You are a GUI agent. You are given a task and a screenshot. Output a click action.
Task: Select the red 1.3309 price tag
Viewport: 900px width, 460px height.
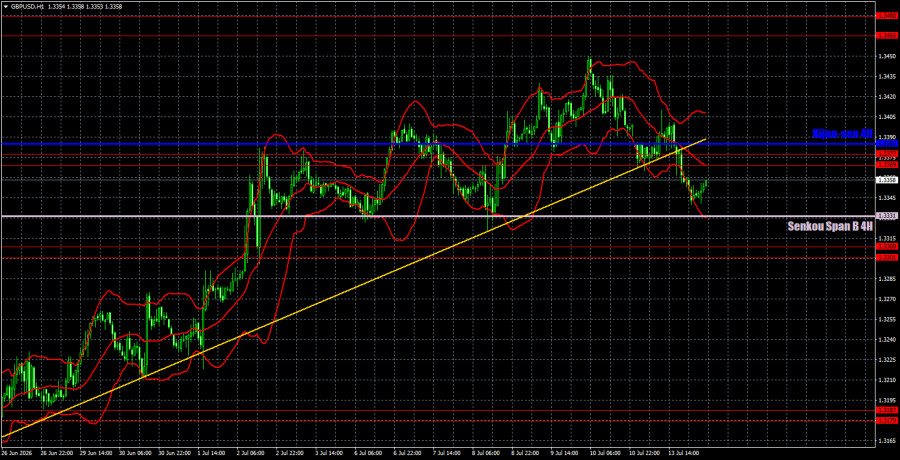click(887, 246)
